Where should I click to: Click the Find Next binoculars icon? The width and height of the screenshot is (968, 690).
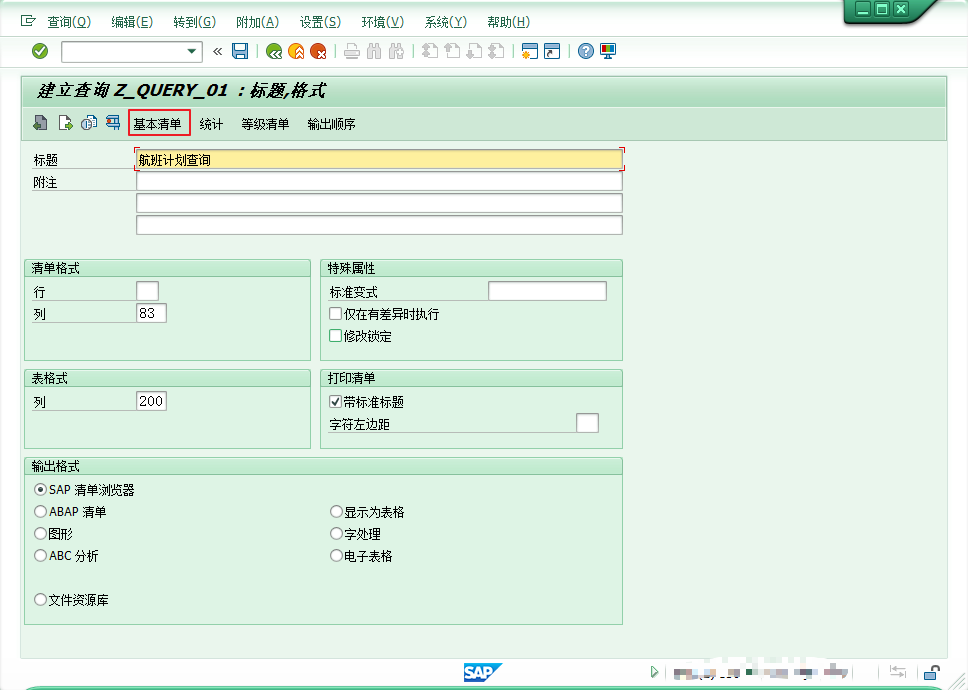[x=396, y=51]
